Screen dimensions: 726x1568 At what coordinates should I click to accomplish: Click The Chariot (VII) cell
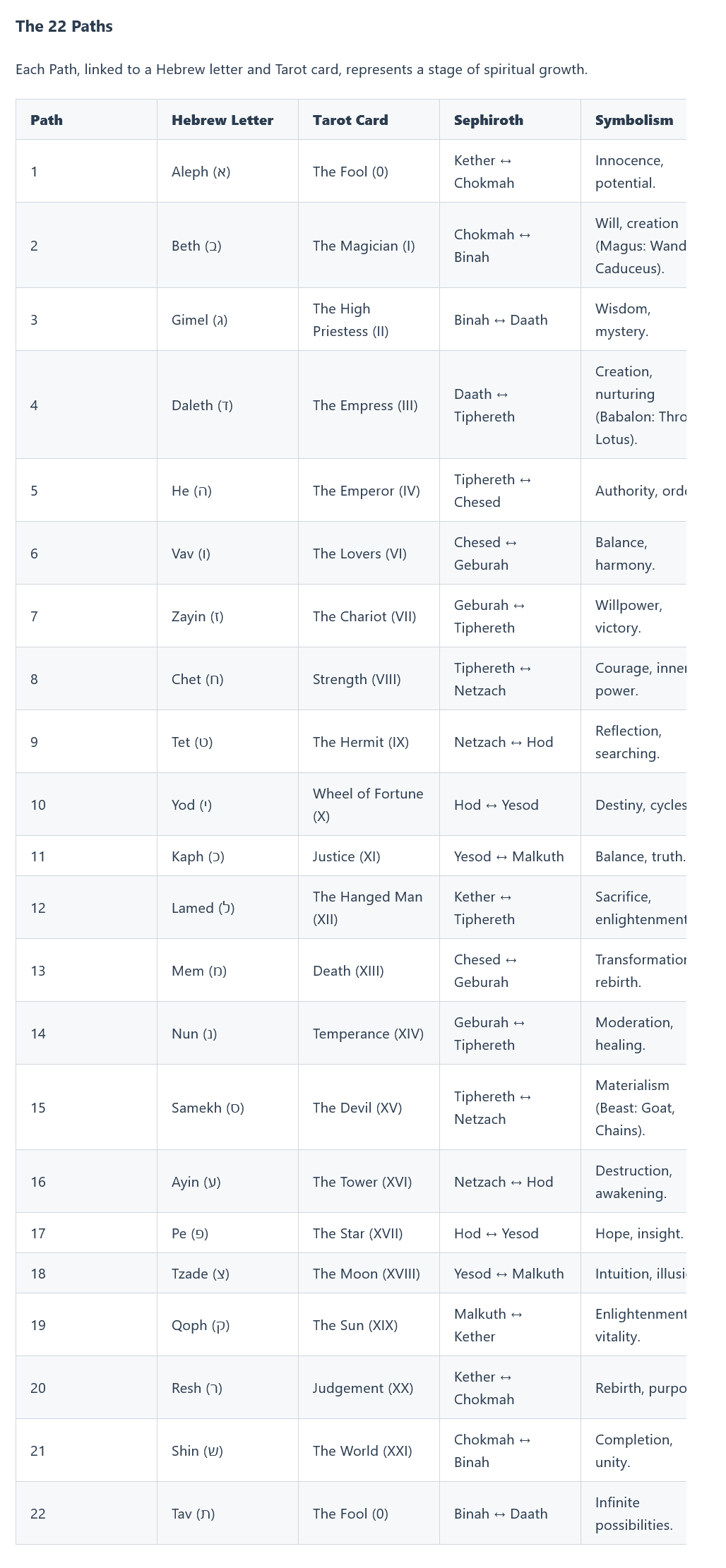[x=364, y=616]
